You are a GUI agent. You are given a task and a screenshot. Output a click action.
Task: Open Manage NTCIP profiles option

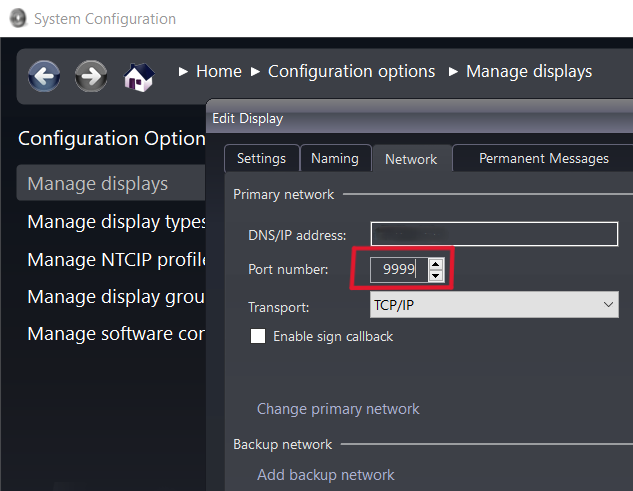click(116, 260)
